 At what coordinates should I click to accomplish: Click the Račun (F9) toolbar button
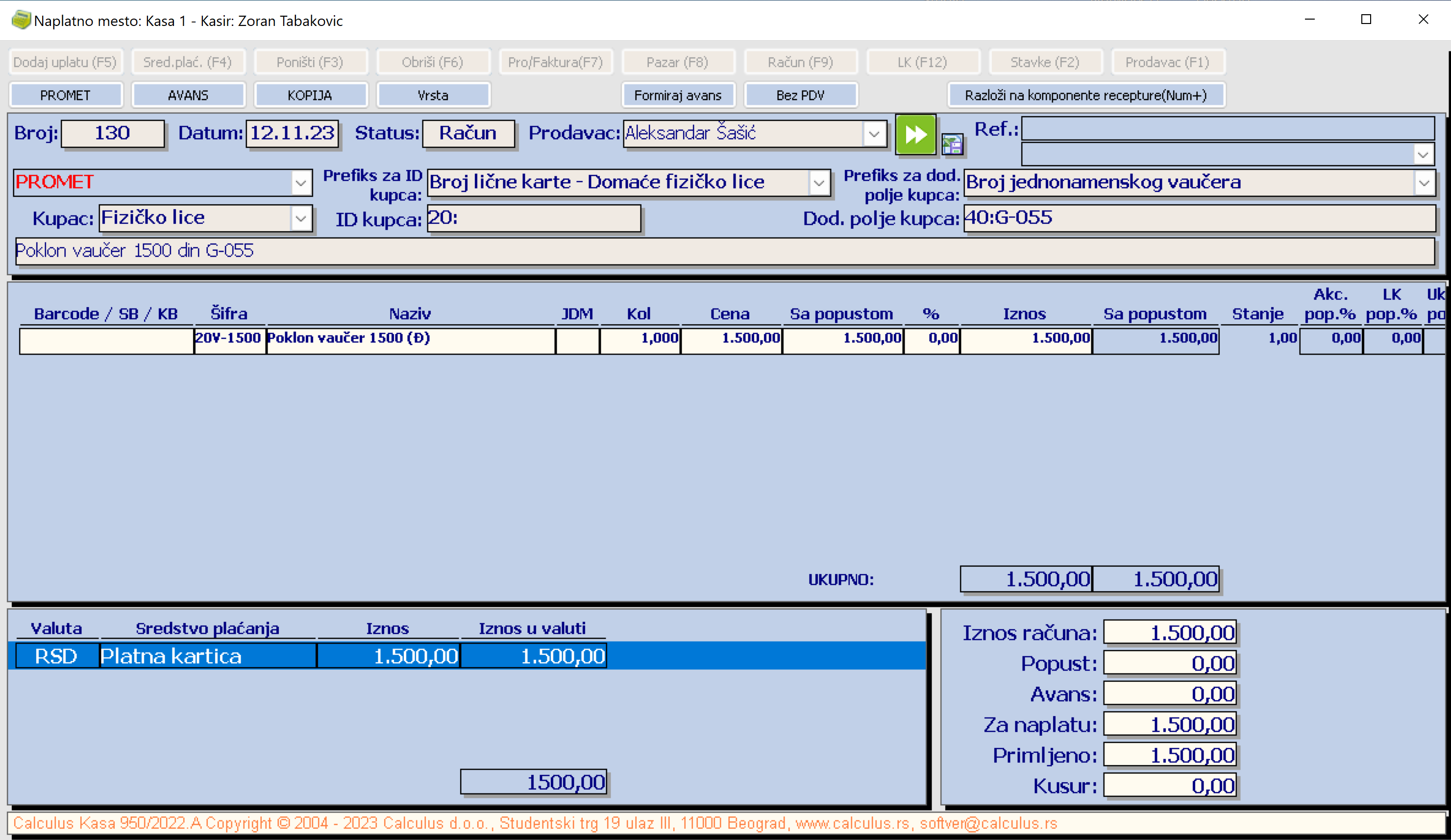(x=800, y=62)
